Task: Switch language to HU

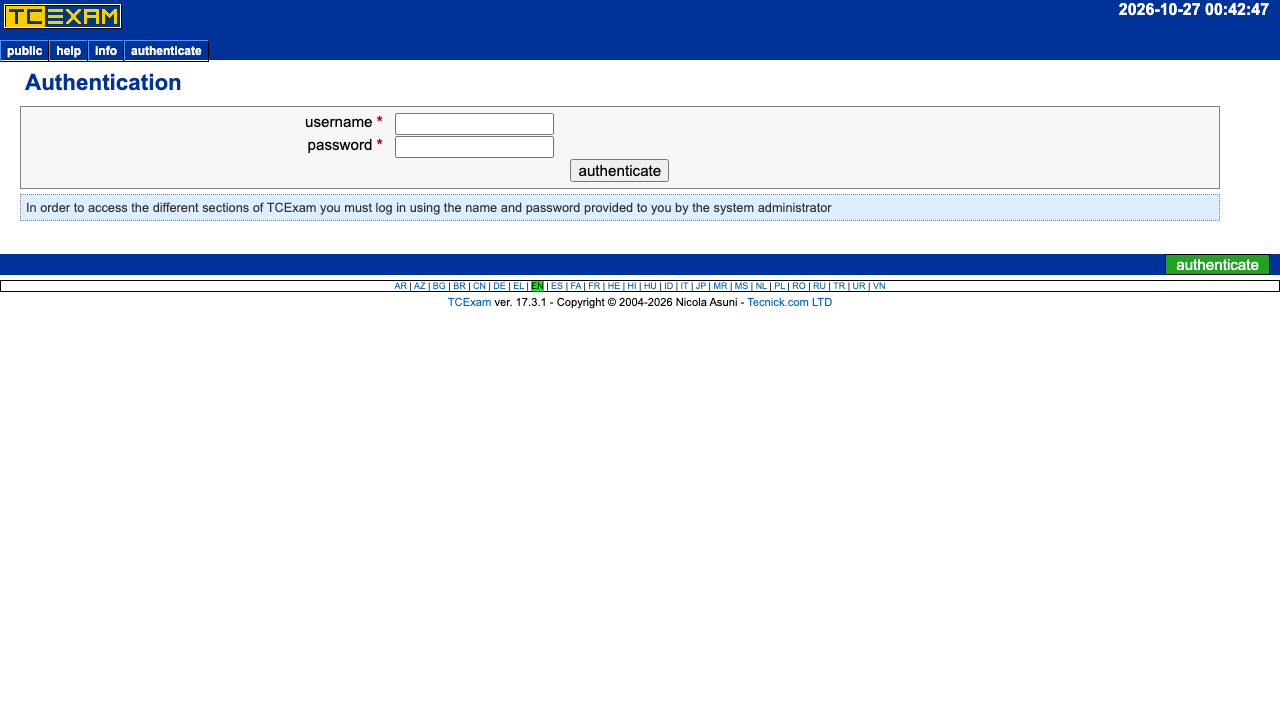Action: point(650,286)
